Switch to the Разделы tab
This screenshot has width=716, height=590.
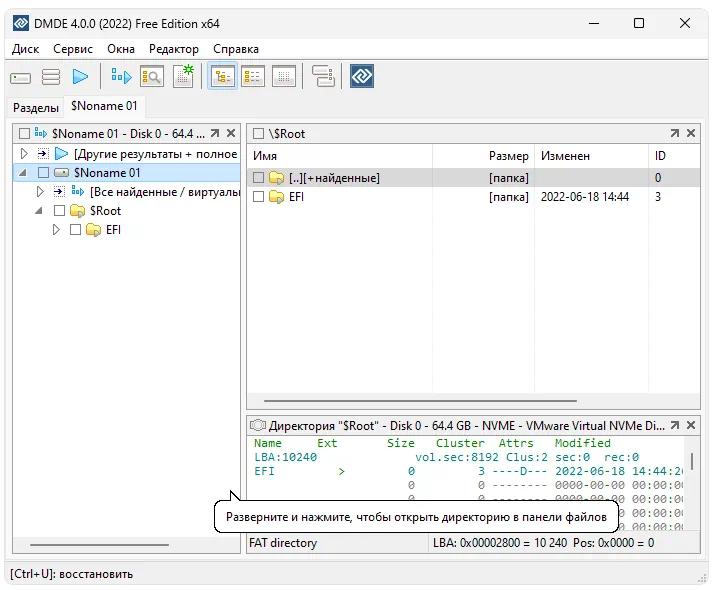tap(36, 108)
